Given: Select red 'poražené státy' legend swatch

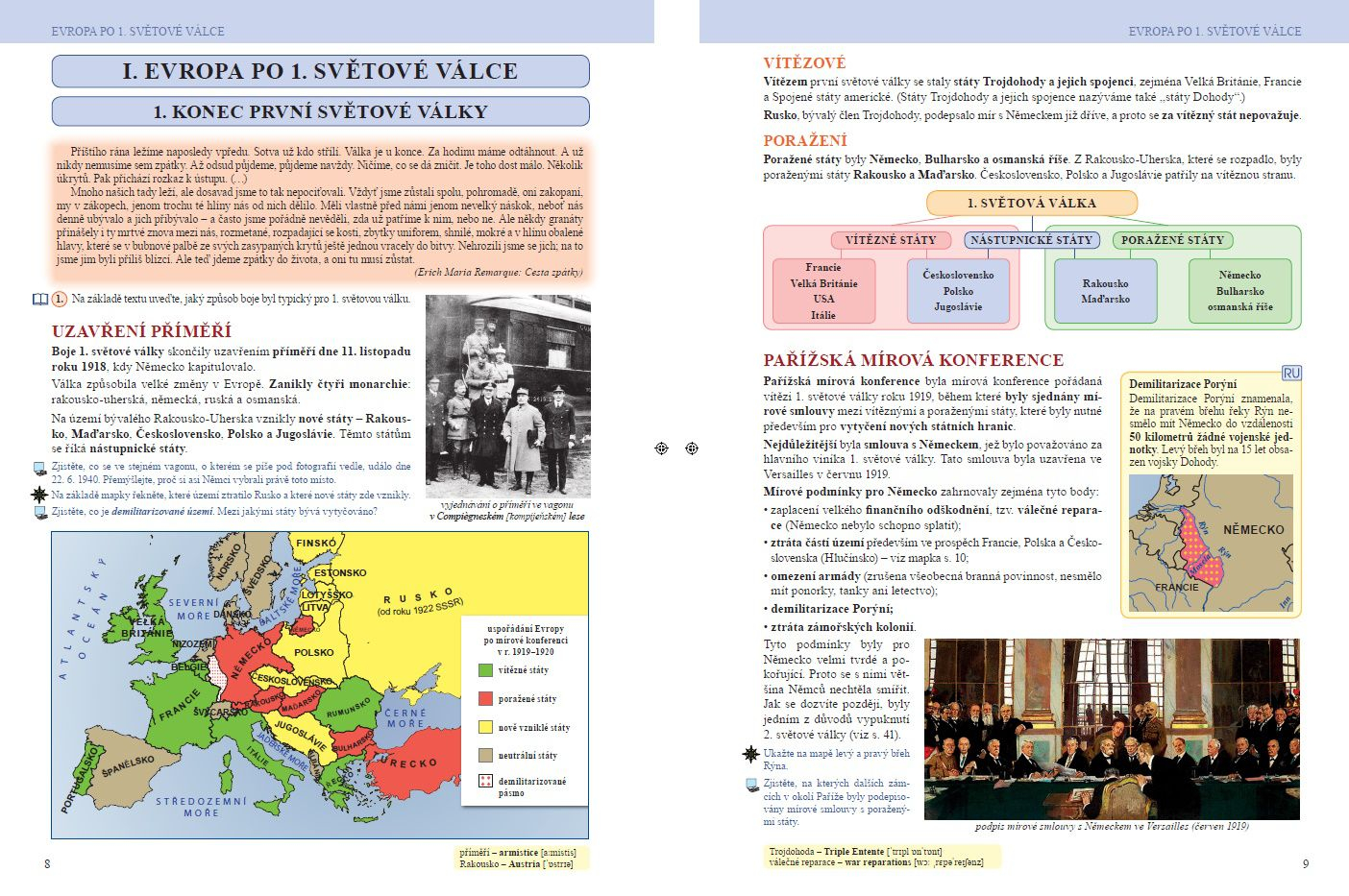Looking at the screenshot, I should pos(485,699).
